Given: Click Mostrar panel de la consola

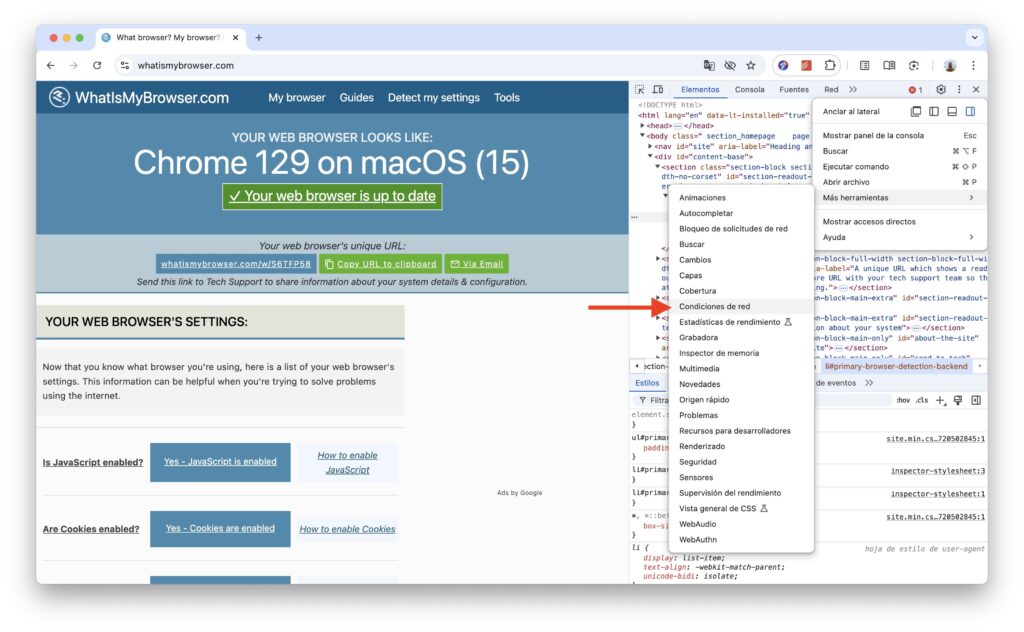Looking at the screenshot, I should (x=899, y=136).
